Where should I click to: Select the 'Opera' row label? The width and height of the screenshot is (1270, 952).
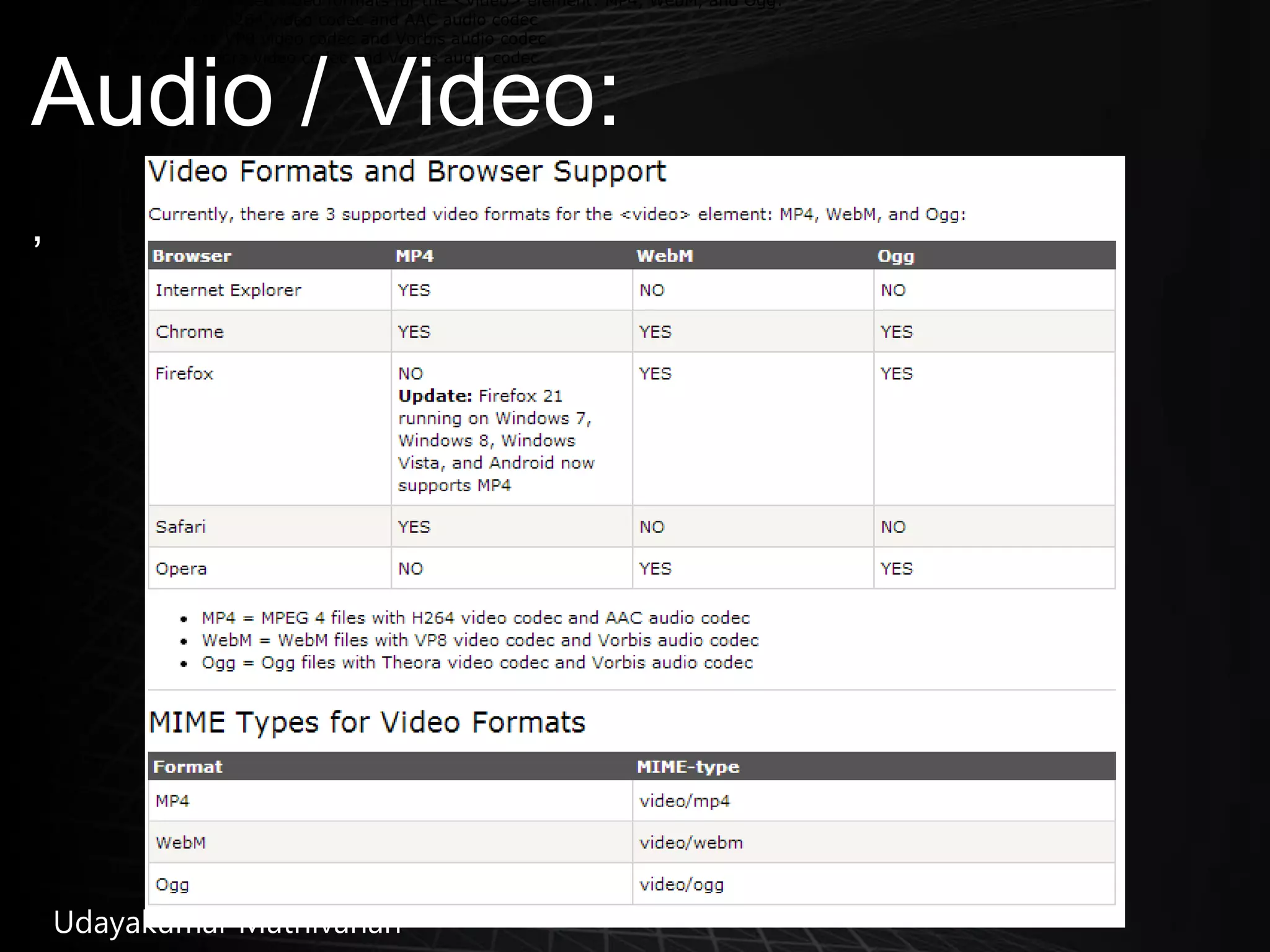pos(181,569)
